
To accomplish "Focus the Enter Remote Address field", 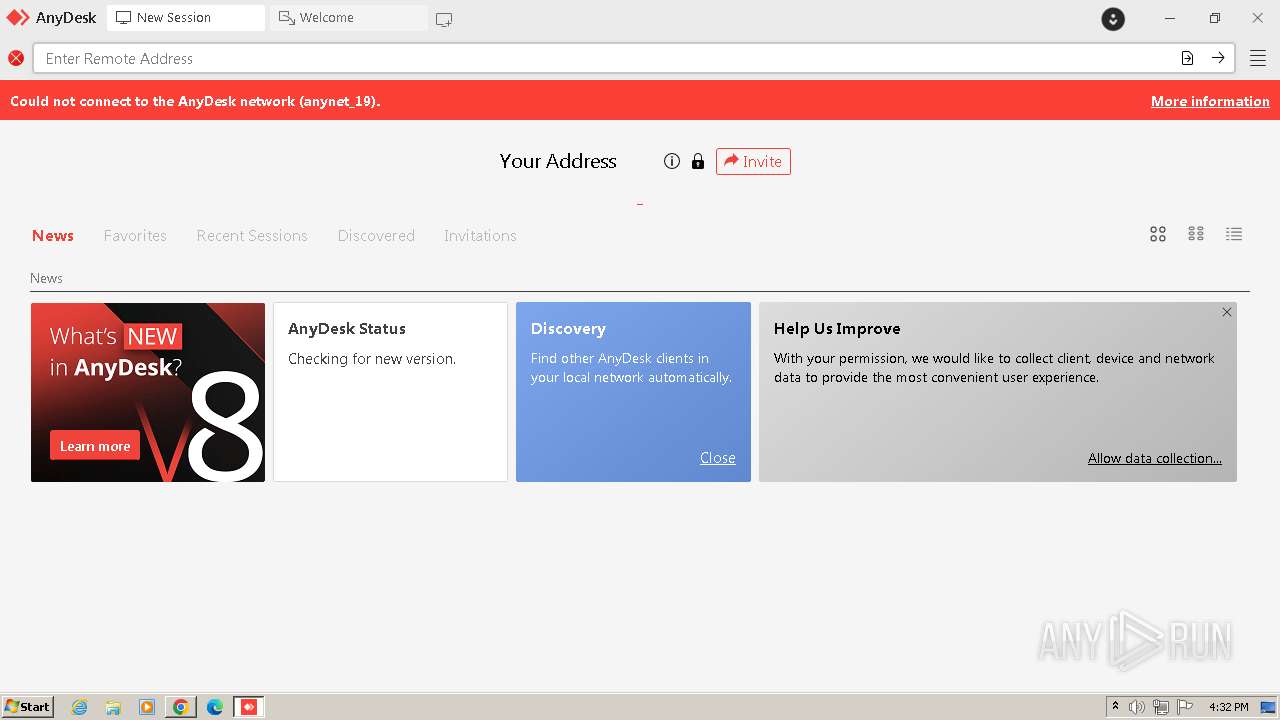I will click(605, 58).
